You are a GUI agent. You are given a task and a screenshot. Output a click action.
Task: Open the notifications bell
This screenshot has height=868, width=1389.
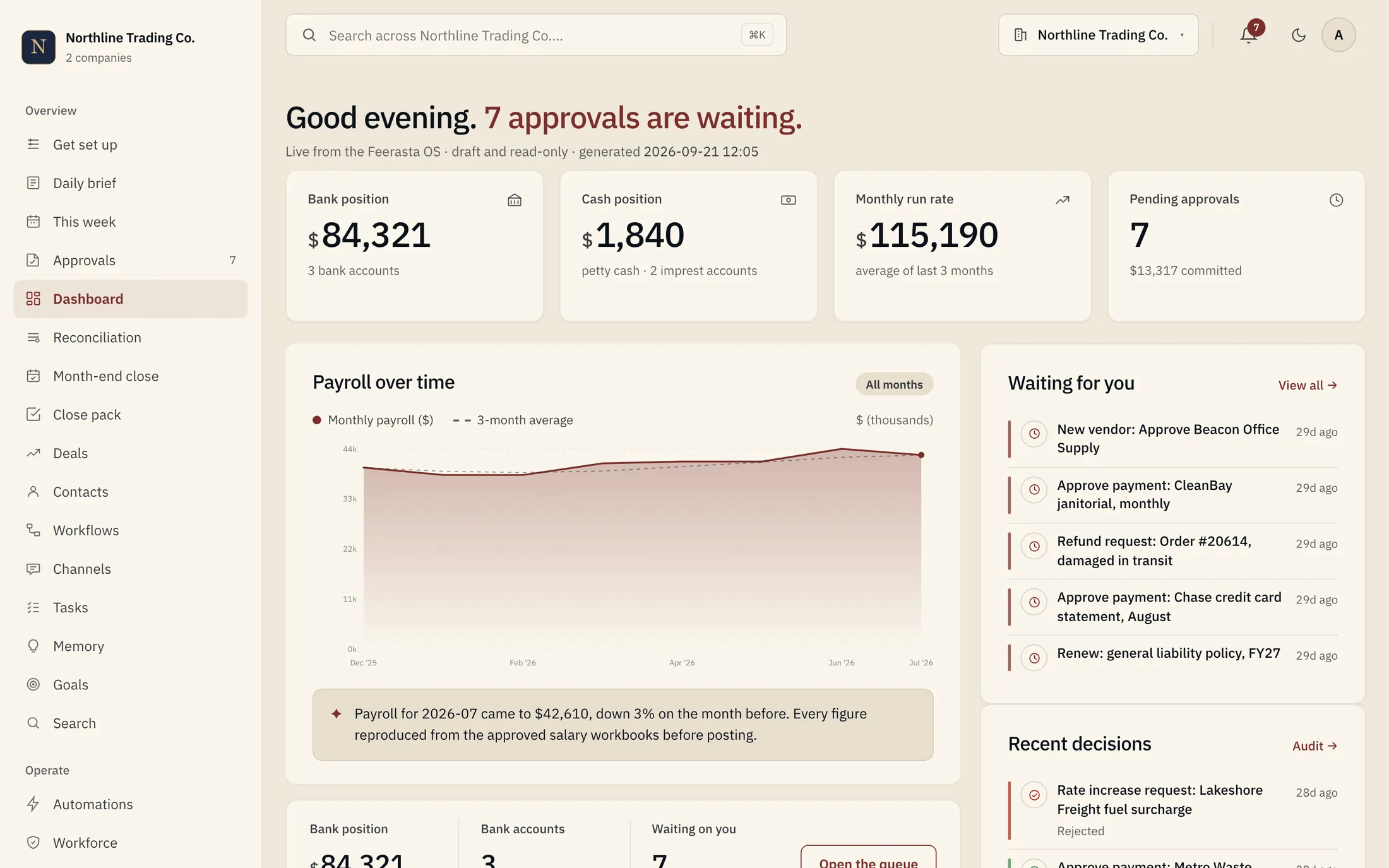1248,35
